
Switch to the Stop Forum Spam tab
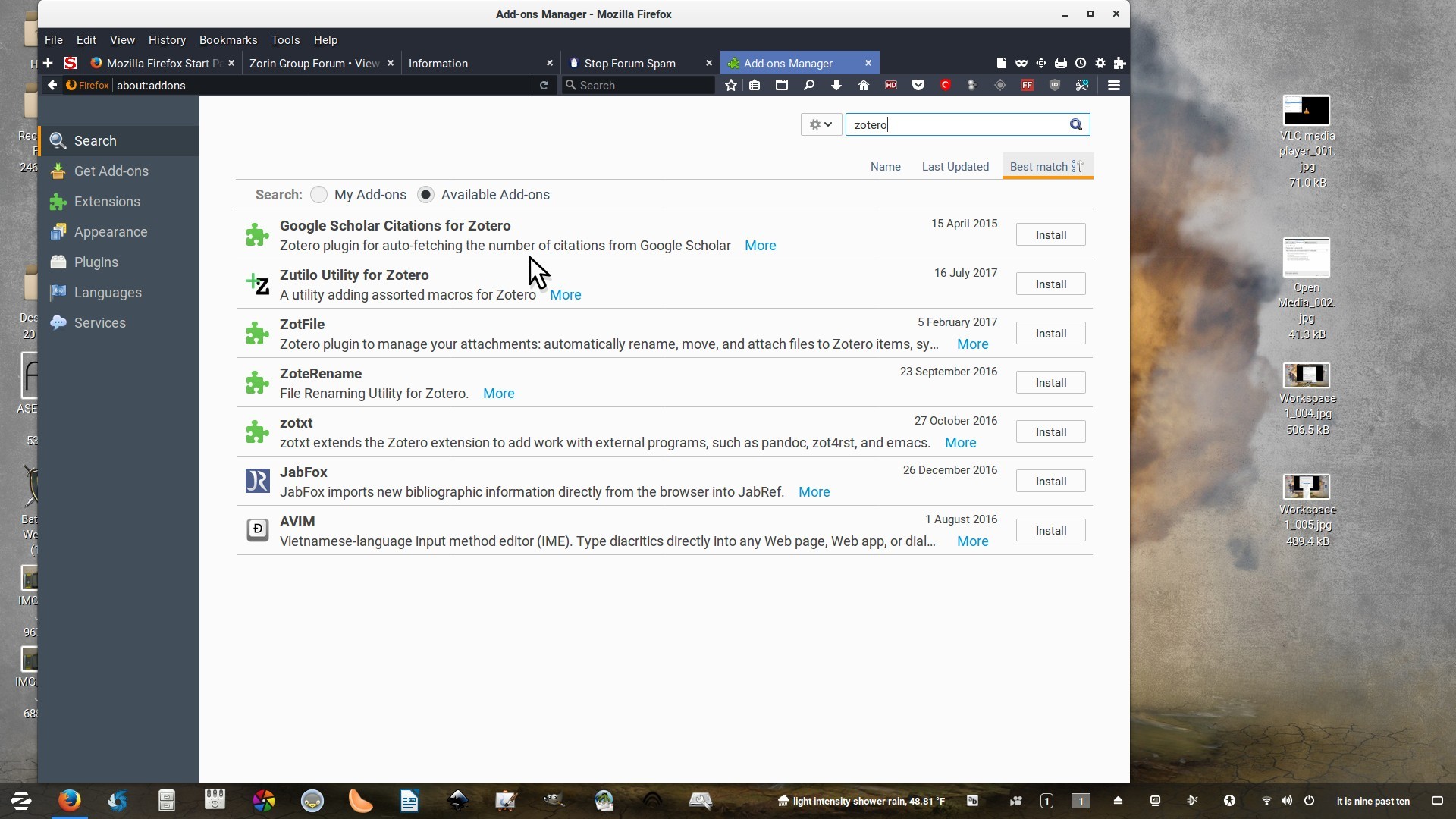coord(629,64)
